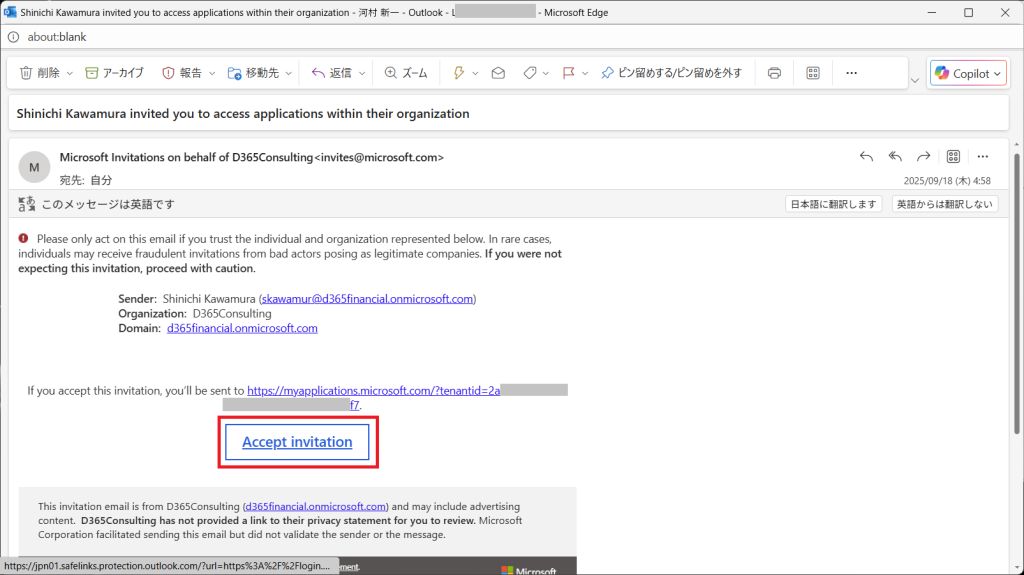The width and height of the screenshot is (1024, 575).
Task: Open the toolbar more options (…) menu
Action: 852,73
